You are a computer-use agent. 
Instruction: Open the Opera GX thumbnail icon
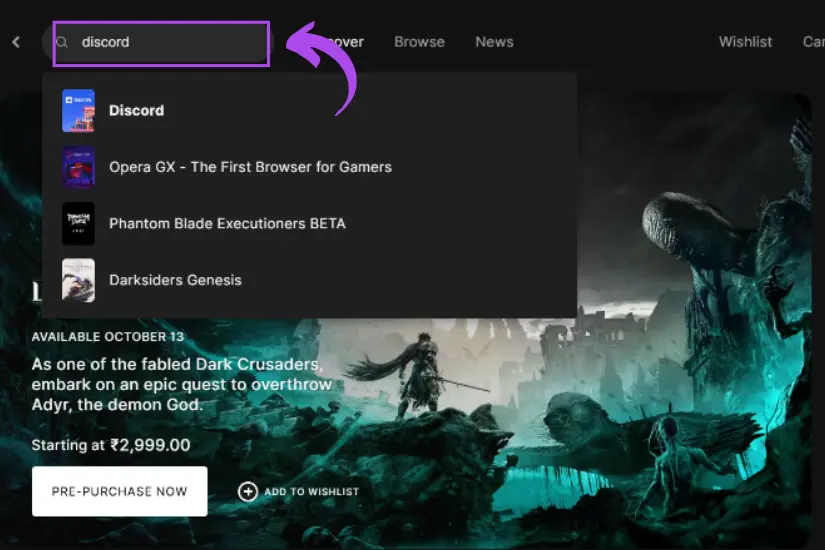click(78, 167)
